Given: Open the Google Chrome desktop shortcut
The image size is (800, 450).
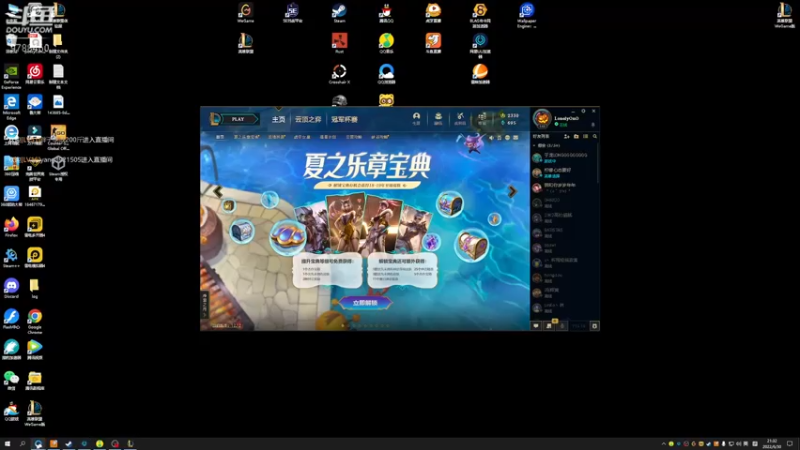Looking at the screenshot, I should 35,321.
